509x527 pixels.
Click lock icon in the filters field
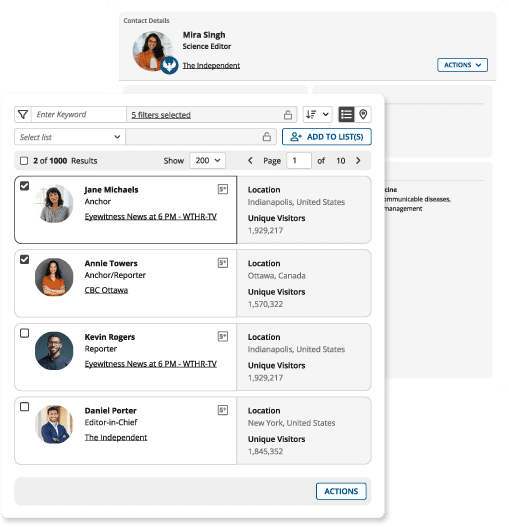pyautogui.click(x=288, y=115)
